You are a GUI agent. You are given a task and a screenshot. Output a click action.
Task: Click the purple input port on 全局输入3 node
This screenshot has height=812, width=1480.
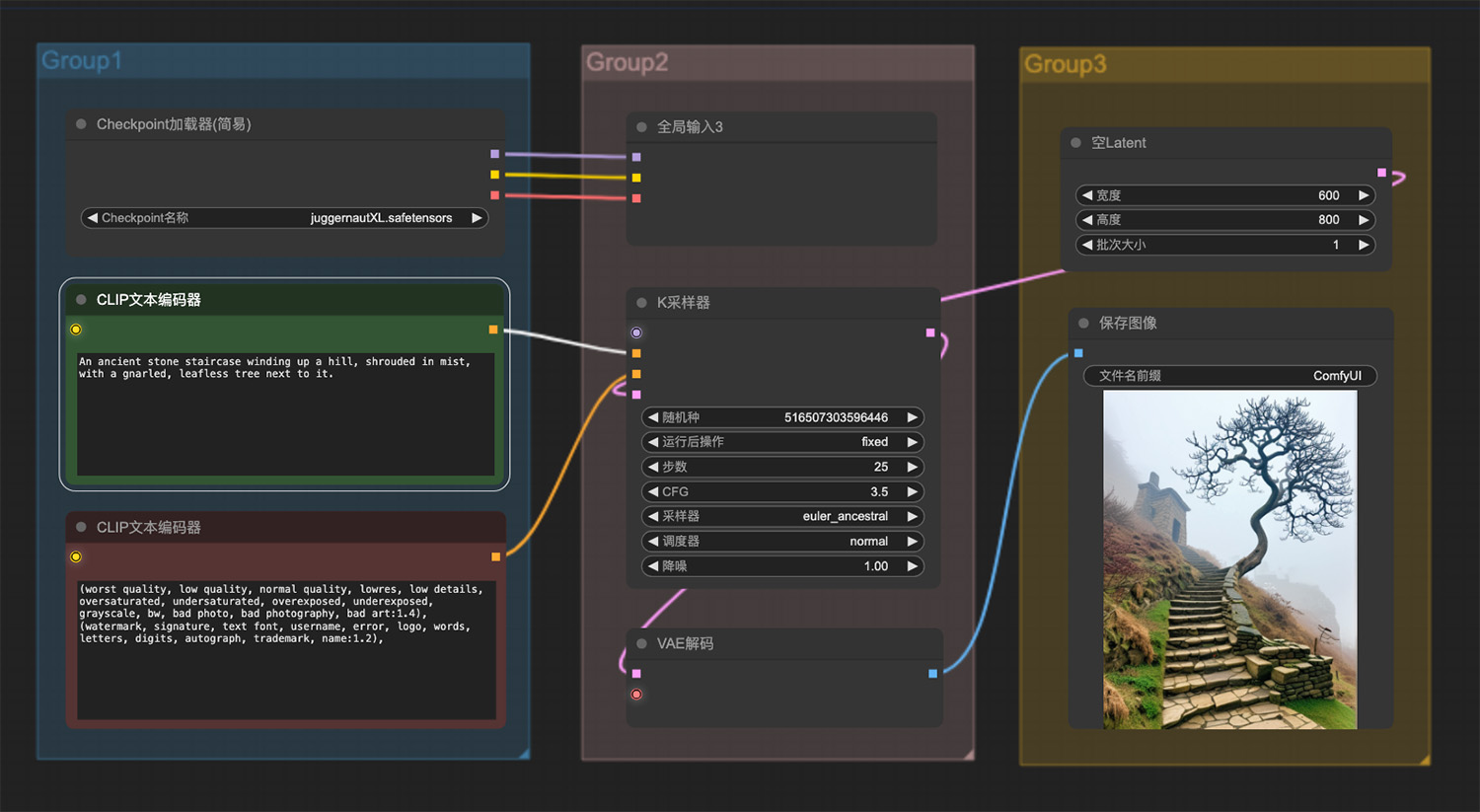click(x=636, y=157)
